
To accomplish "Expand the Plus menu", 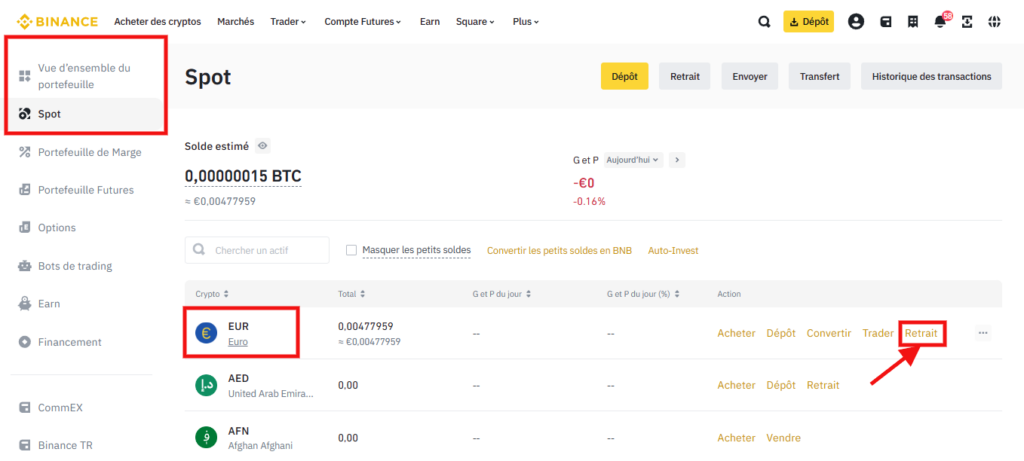I will point(526,22).
